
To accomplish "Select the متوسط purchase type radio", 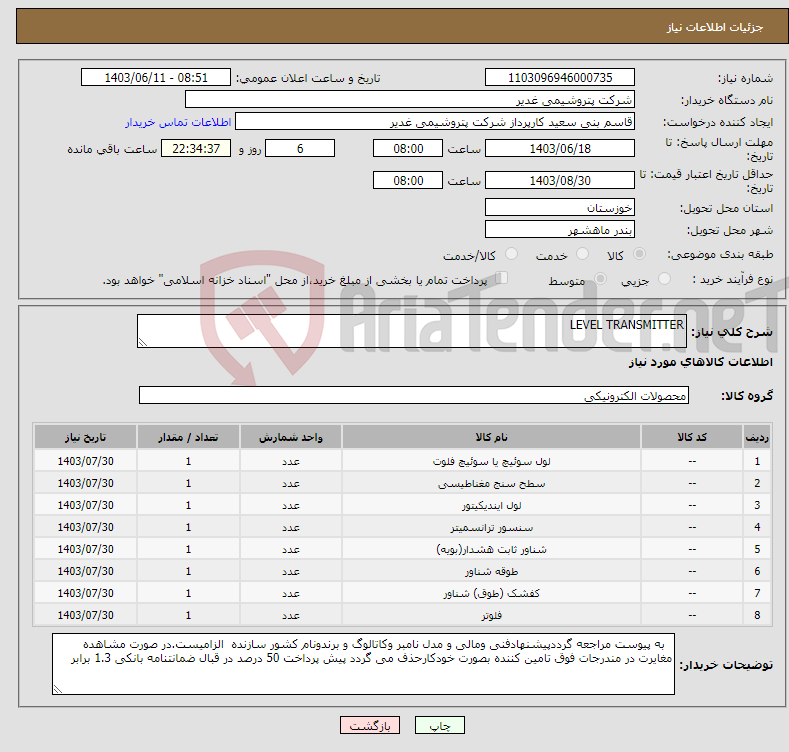I will (x=600, y=279).
